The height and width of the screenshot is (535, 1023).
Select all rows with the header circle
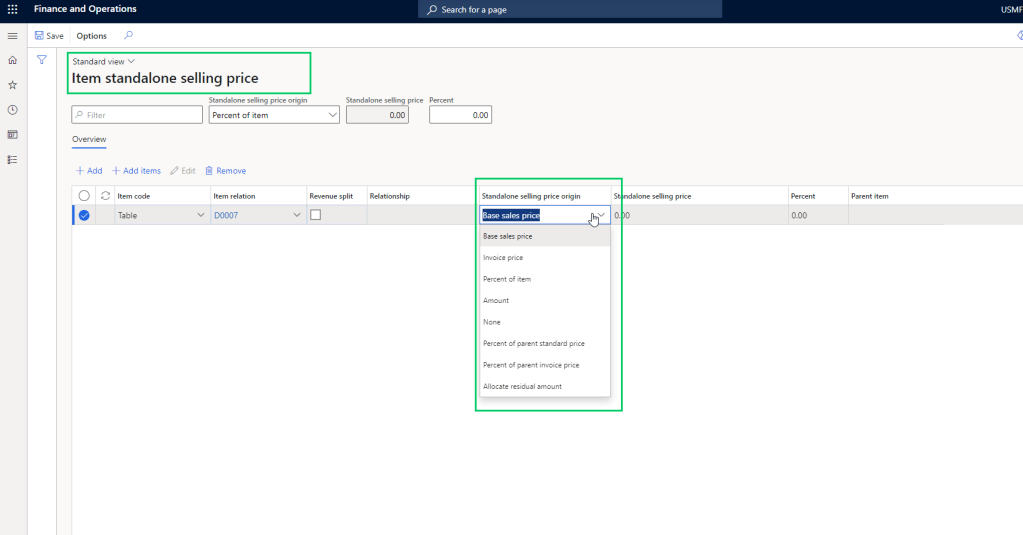[x=84, y=196]
